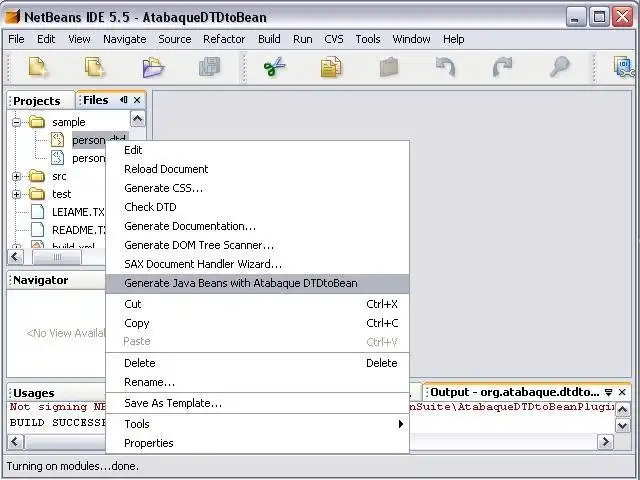640x480 pixels.
Task: Click the Cut scissors toolbar icon
Action: pyautogui.click(x=275, y=67)
